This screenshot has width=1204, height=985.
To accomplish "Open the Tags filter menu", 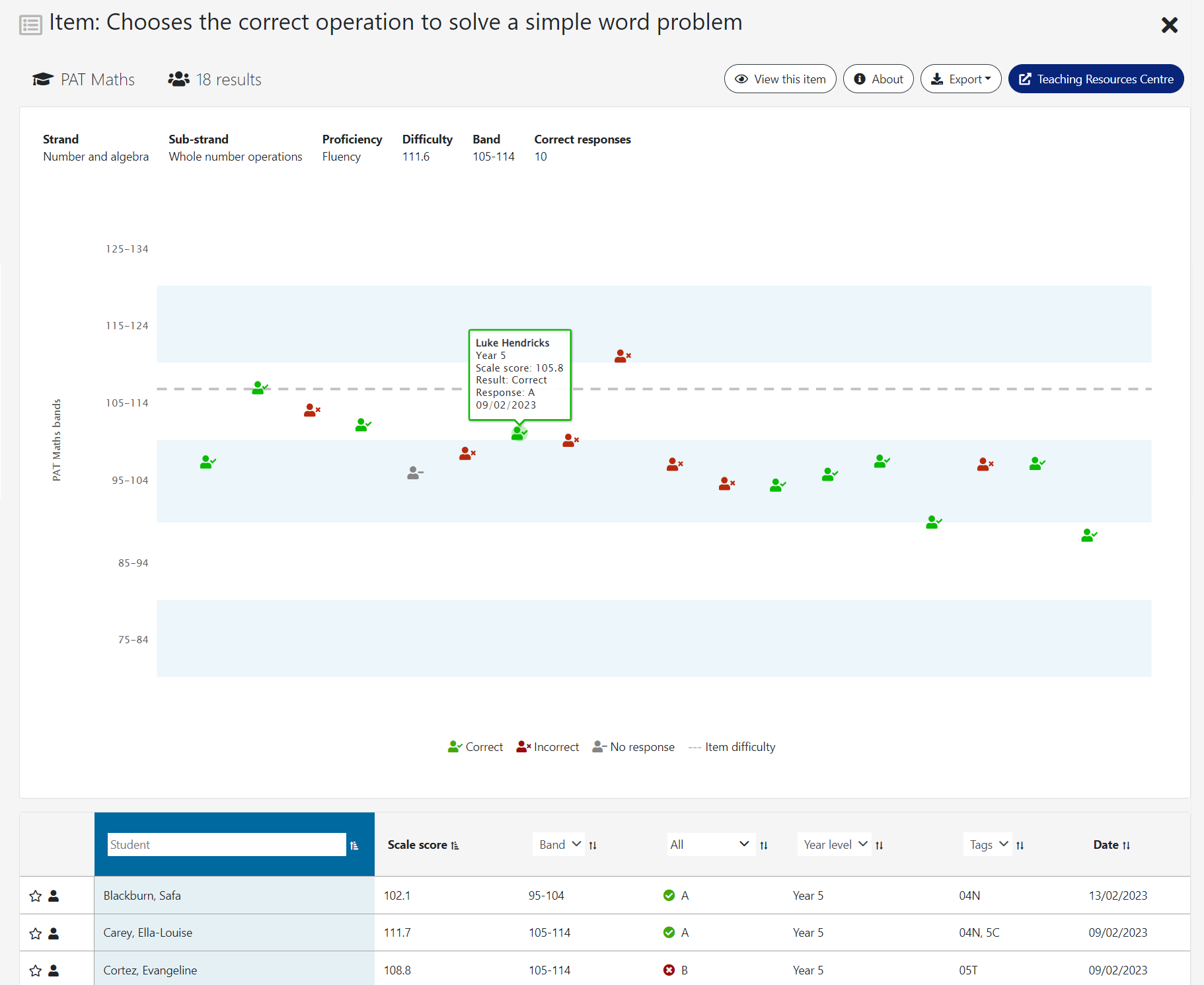I will tap(988, 844).
